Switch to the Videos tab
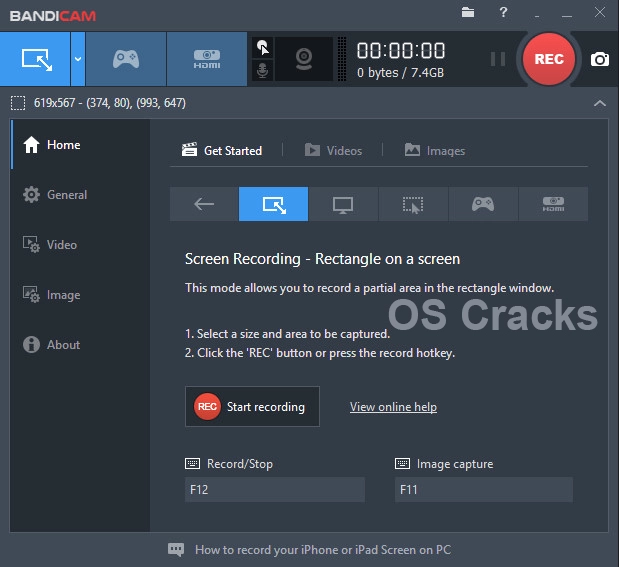This screenshot has width=619, height=567. [x=333, y=150]
